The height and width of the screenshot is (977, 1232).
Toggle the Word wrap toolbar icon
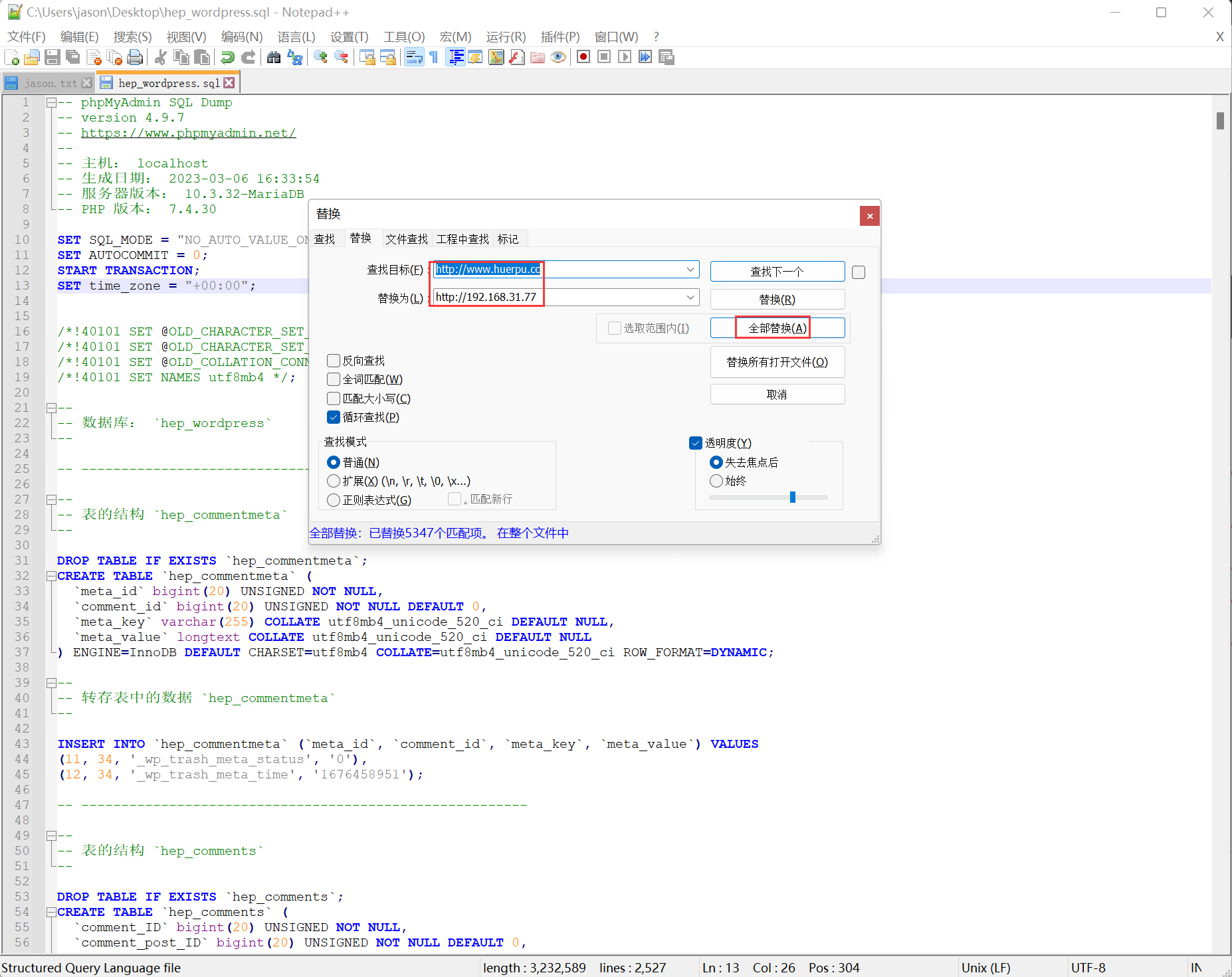413,58
